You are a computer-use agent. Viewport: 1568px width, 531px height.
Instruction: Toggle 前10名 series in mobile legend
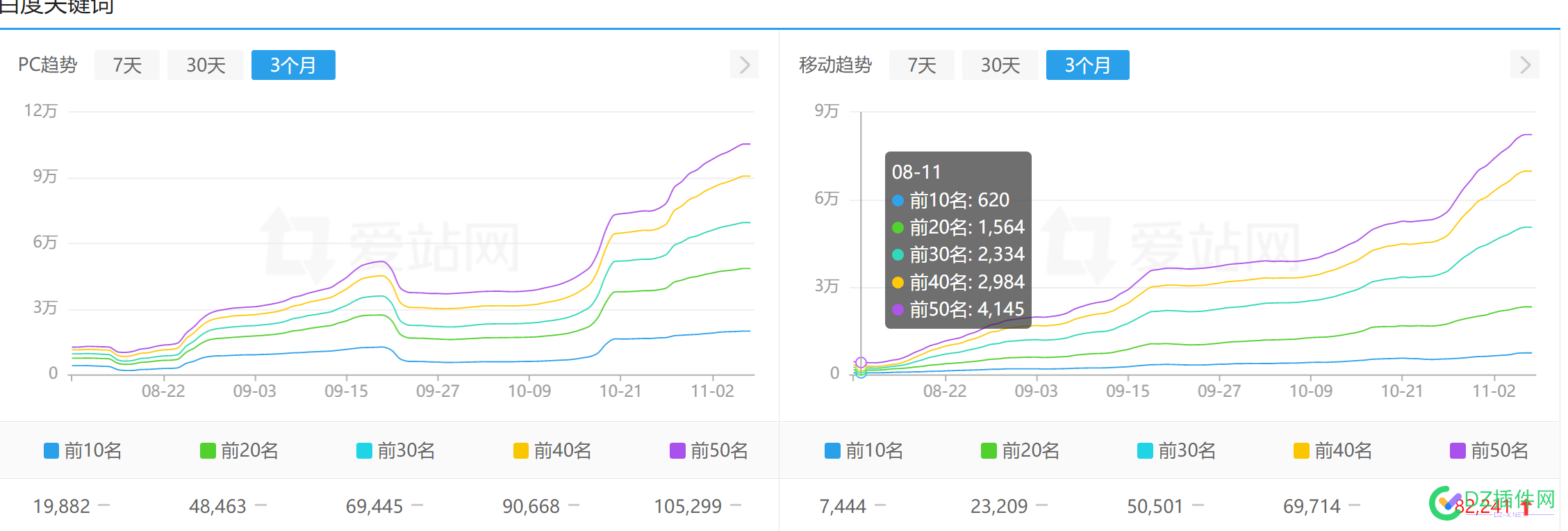tap(864, 451)
